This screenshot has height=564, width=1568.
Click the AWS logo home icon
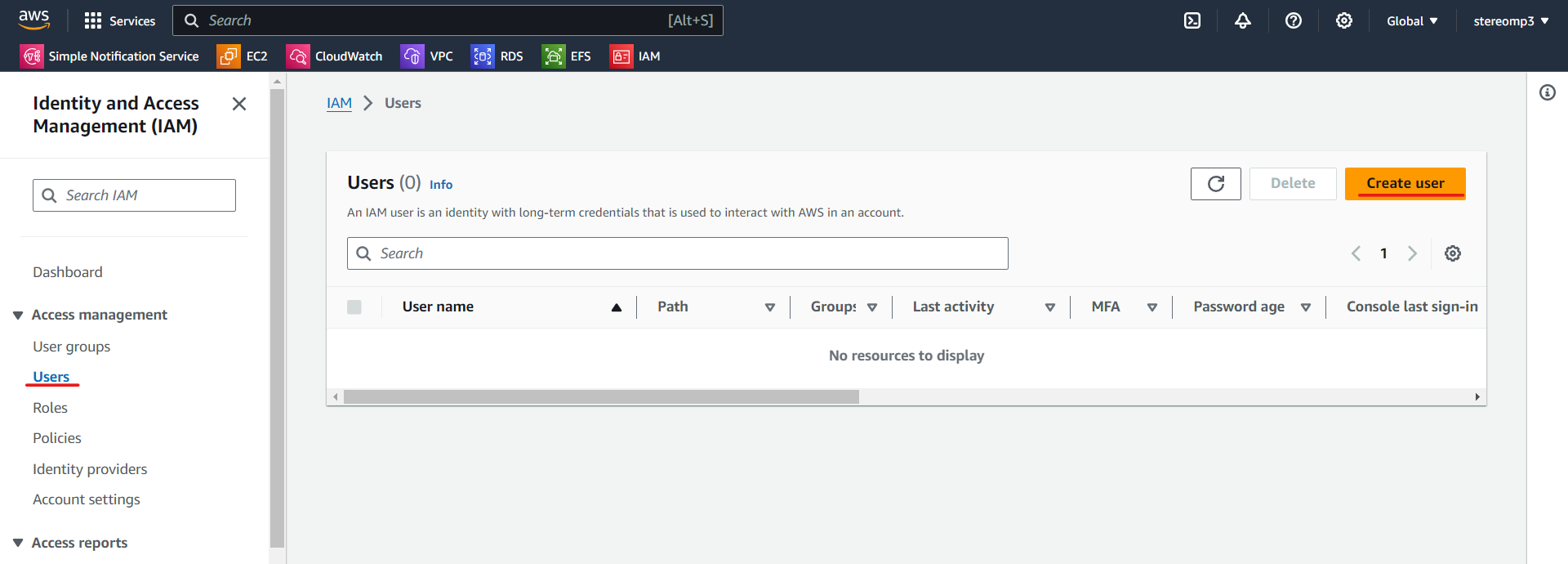[34, 20]
